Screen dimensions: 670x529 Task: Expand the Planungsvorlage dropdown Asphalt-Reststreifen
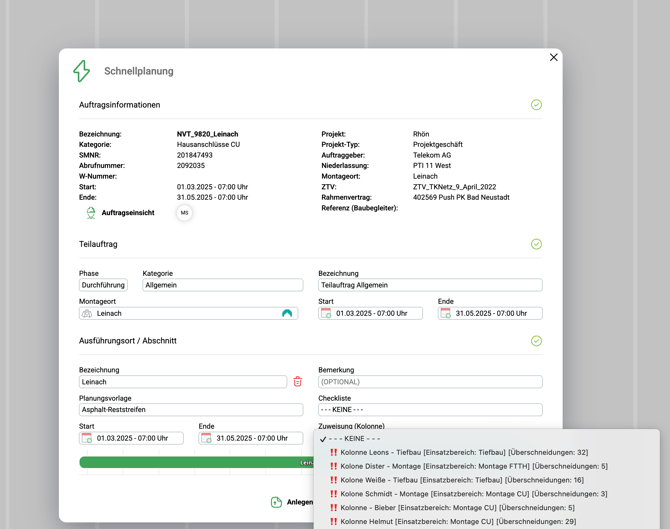point(191,410)
